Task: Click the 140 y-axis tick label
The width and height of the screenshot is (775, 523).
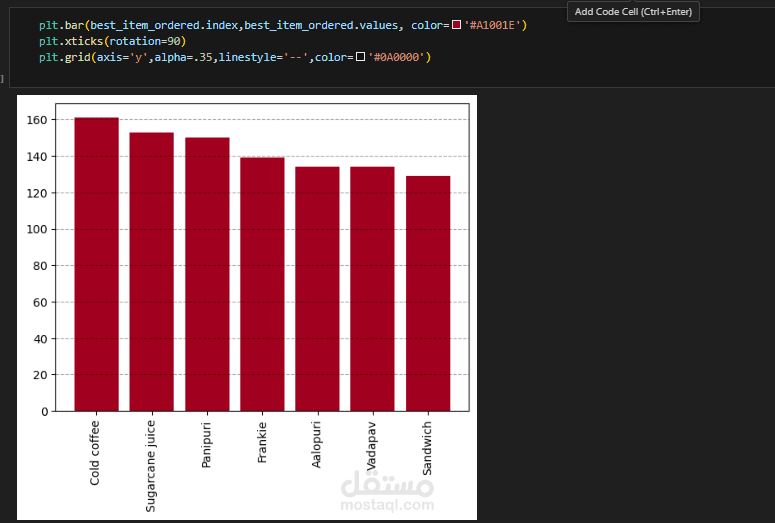Action: point(37,157)
